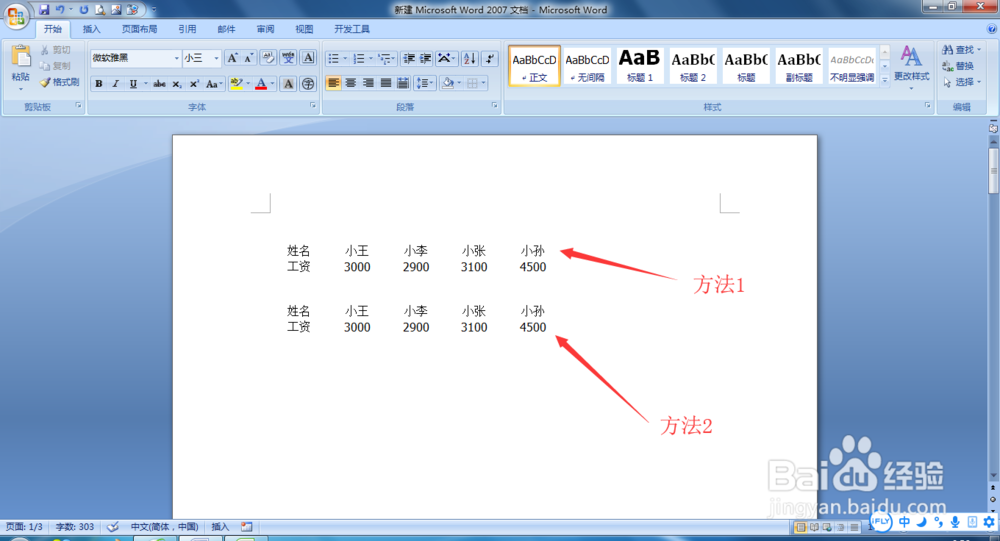Screen dimensions: 1000x541
Task: Switch to 插入 (Insert) tab
Action: [x=91, y=29]
